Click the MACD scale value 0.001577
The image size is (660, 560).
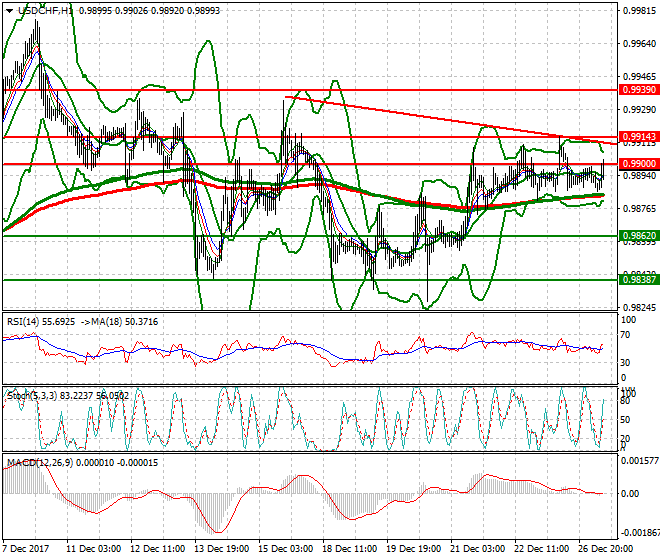point(640,461)
